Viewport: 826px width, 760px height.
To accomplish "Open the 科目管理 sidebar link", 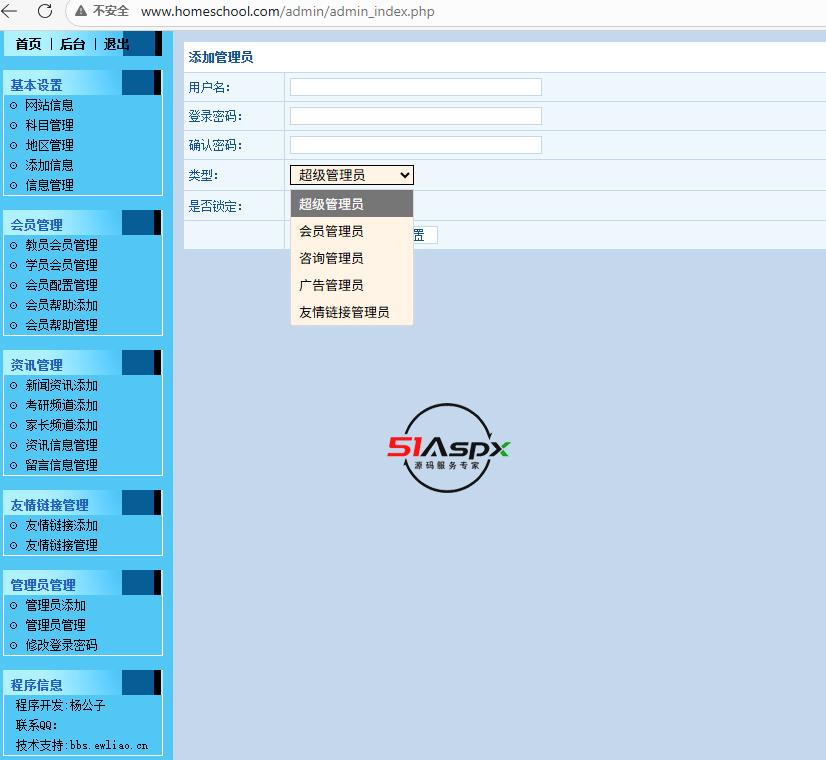I will 50,125.
